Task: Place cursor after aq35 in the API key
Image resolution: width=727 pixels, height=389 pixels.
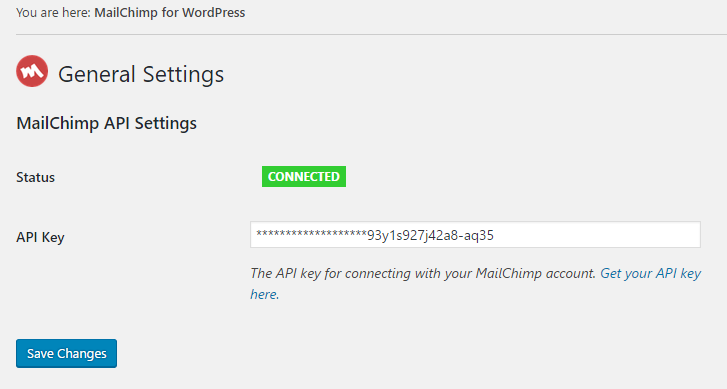Action: coord(495,235)
